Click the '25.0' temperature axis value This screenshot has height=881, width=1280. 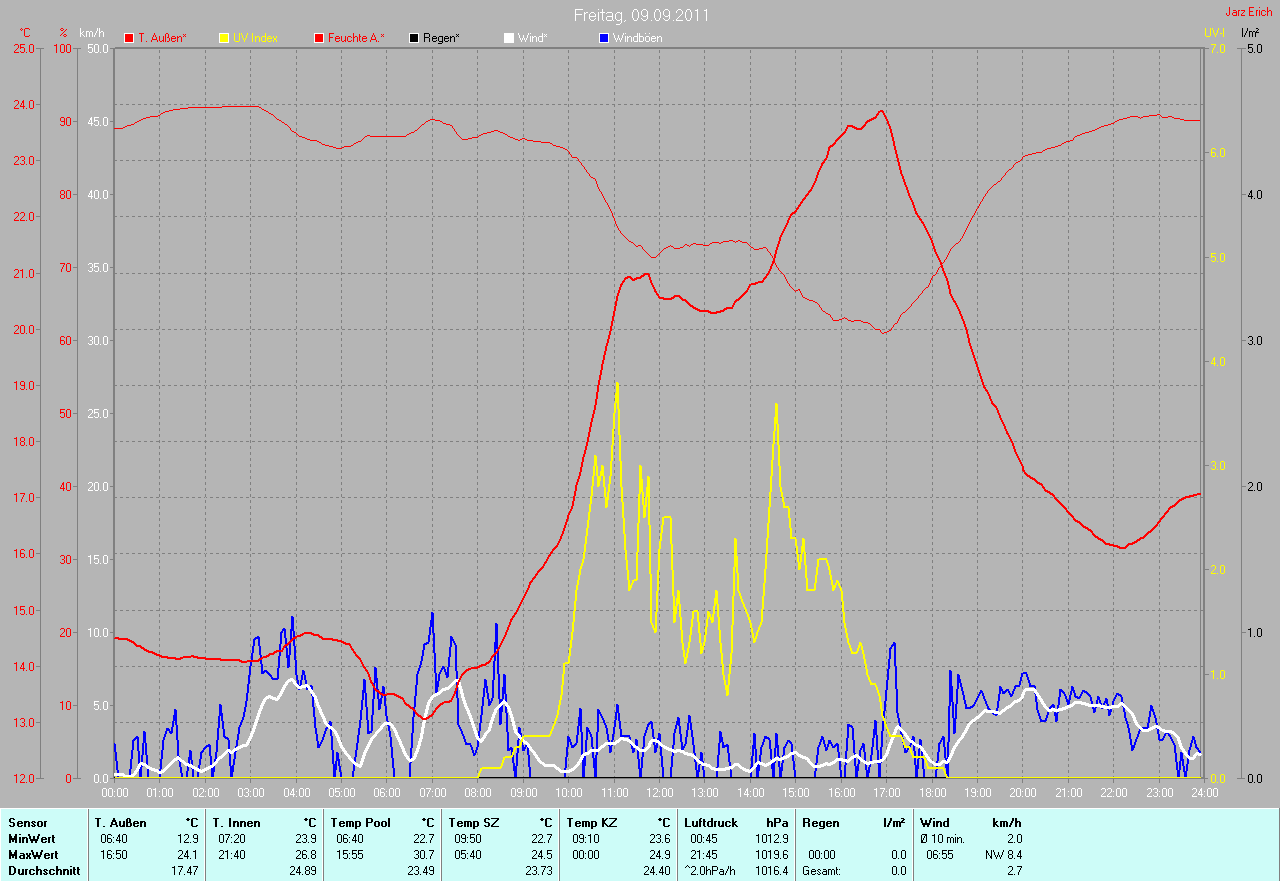pyautogui.click(x=23, y=48)
